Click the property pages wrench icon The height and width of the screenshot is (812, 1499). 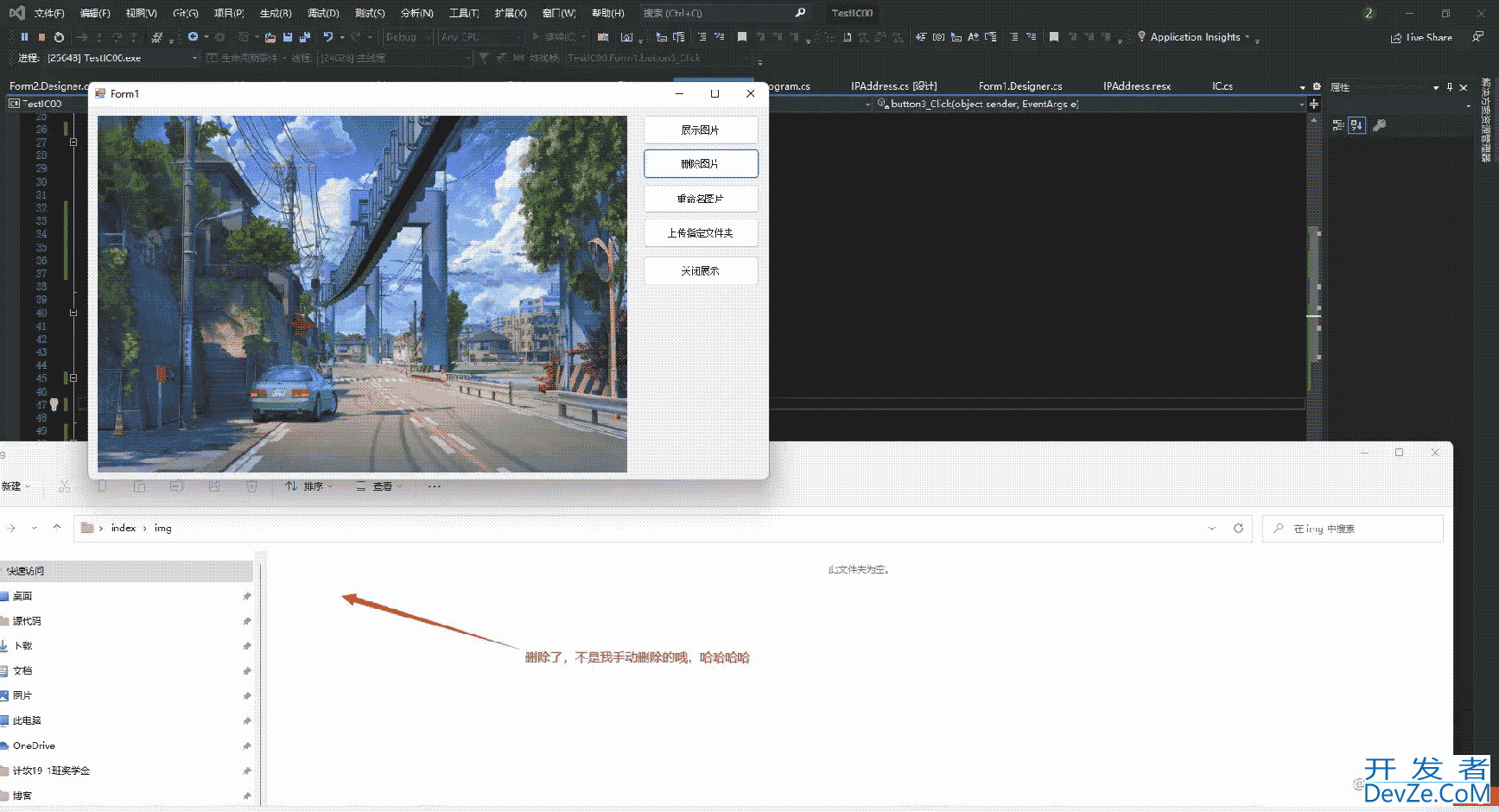(x=1380, y=125)
